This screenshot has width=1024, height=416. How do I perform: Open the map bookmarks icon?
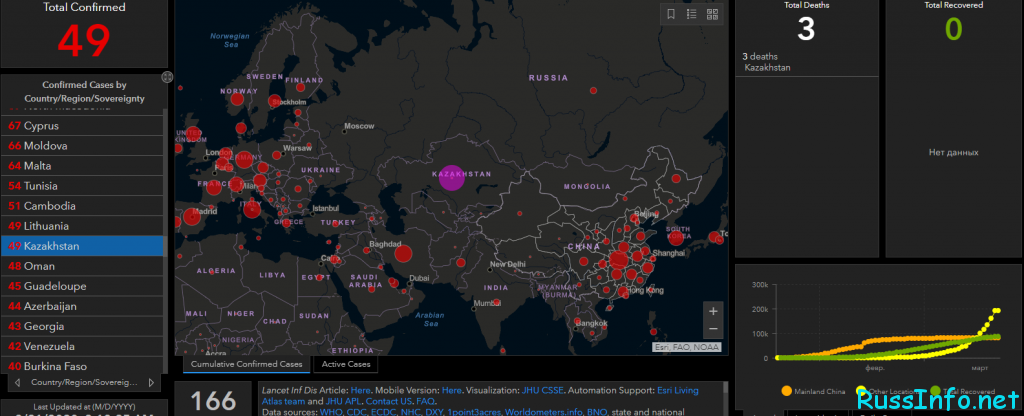(671, 14)
